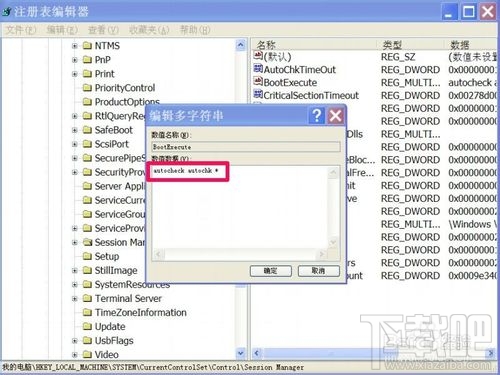Select the TimeZoneInformation tree entry

pyautogui.click(x=141, y=312)
